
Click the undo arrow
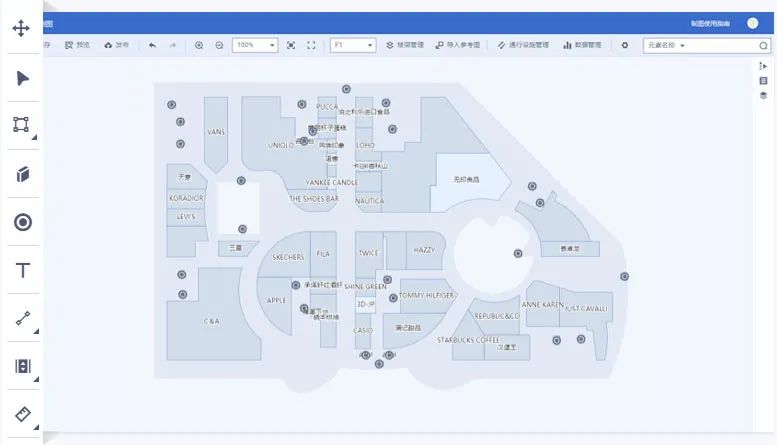coord(152,45)
